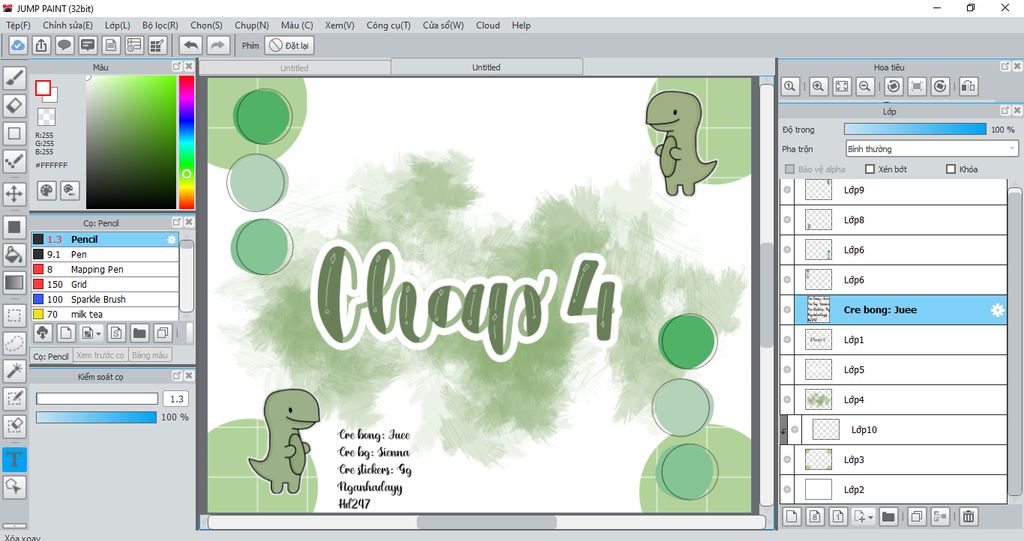Select the Eraser tool
Screen dimensions: 1024x541
pyautogui.click(x=14, y=106)
